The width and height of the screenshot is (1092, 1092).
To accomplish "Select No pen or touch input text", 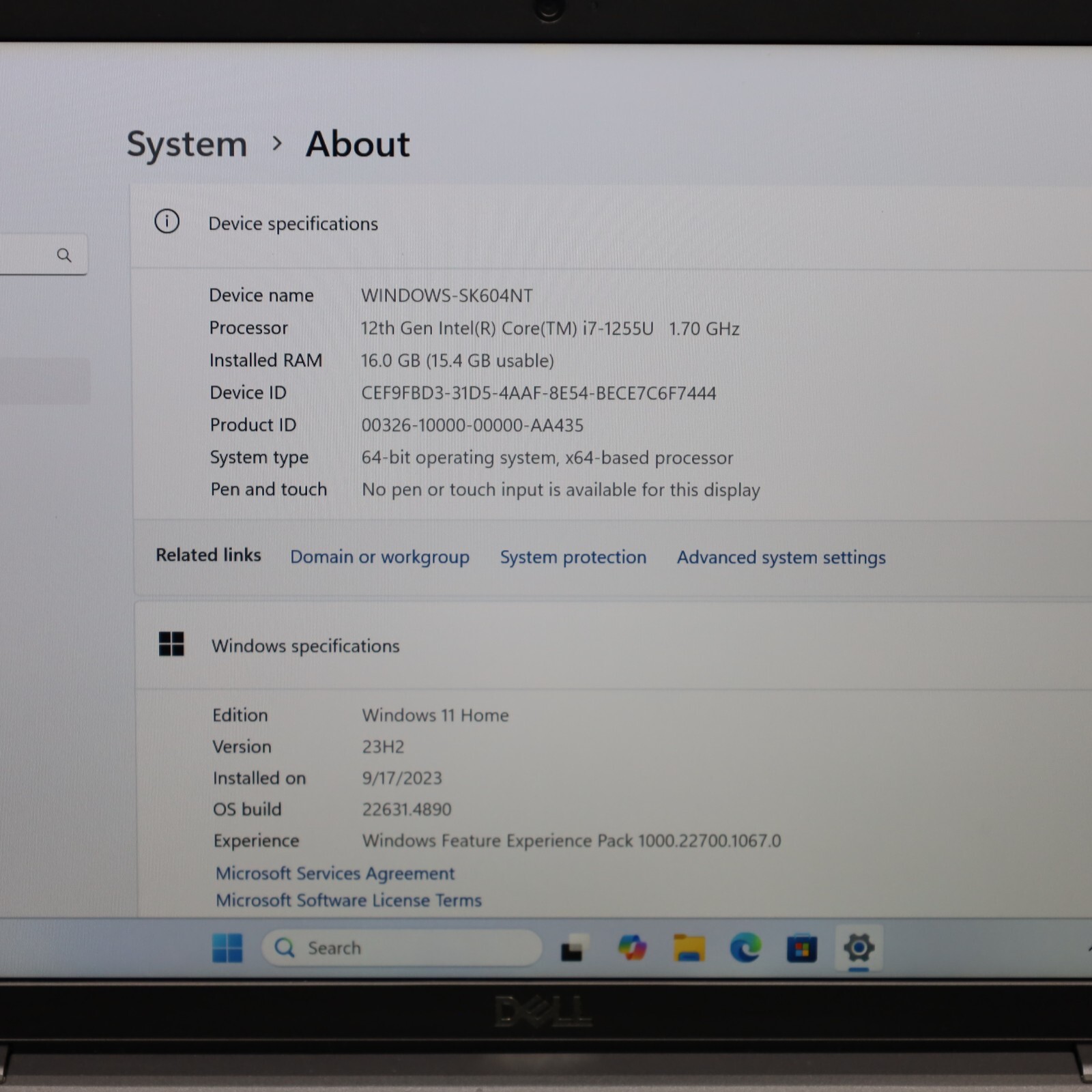I will click(x=561, y=490).
